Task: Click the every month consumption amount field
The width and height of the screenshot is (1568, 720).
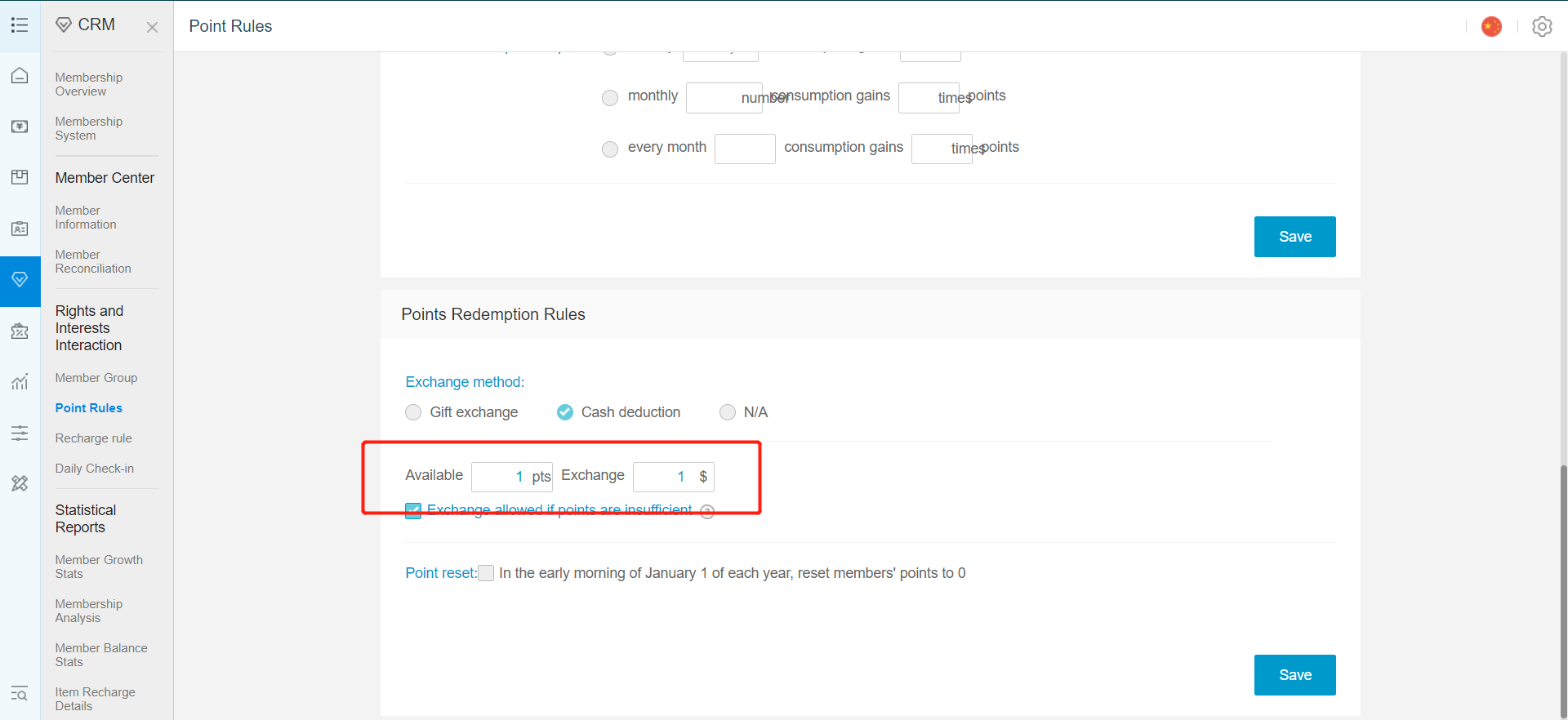Action: point(745,149)
